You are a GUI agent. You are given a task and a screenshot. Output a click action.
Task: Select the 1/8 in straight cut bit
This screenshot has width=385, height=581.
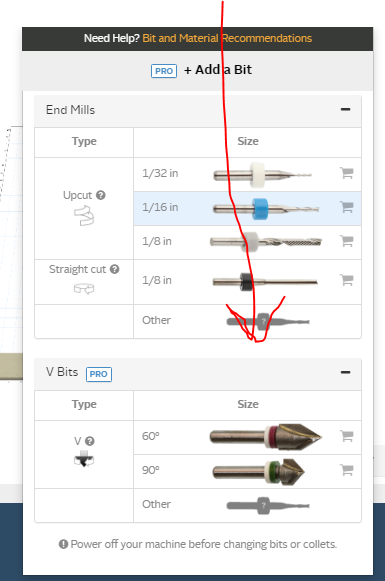coord(247,282)
